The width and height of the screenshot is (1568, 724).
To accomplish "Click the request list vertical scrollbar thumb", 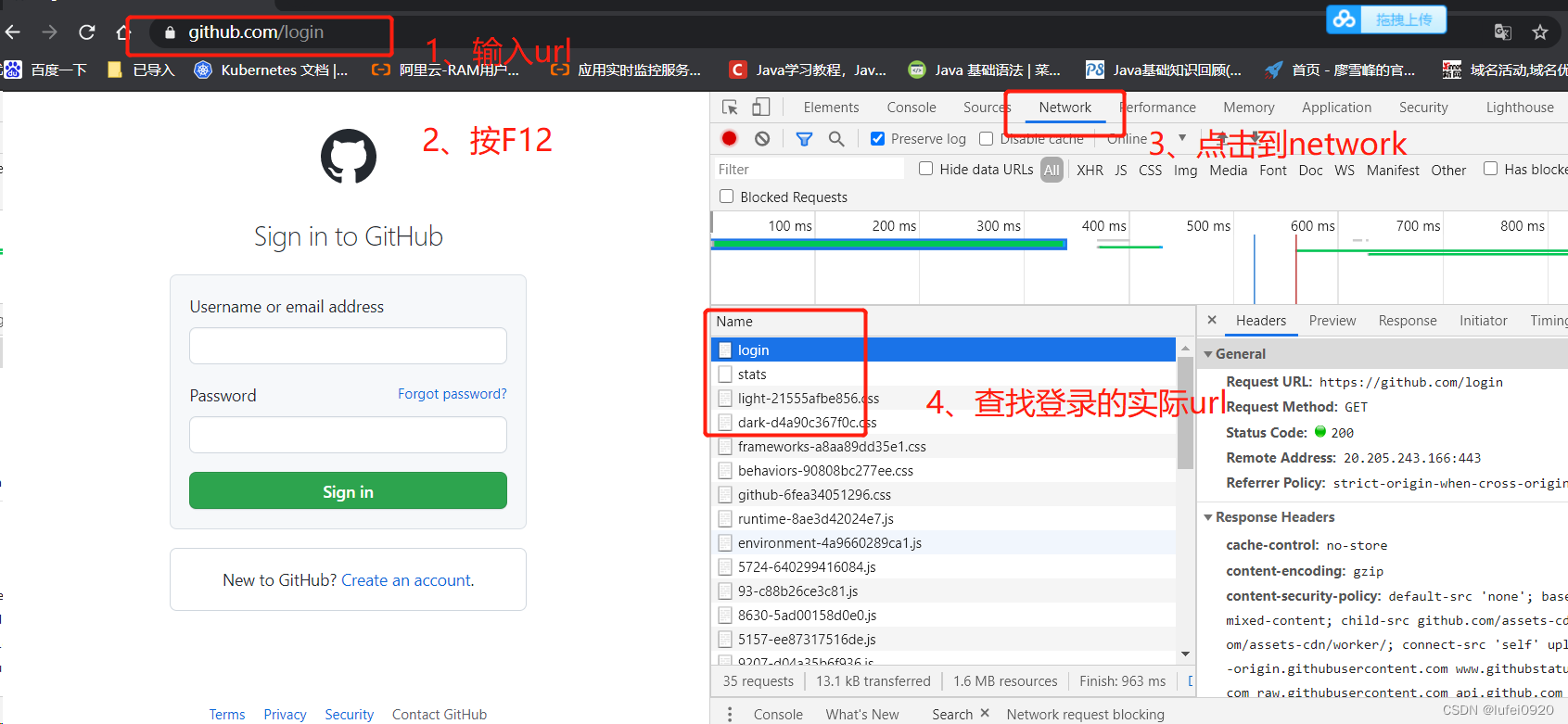I will (1185, 413).
